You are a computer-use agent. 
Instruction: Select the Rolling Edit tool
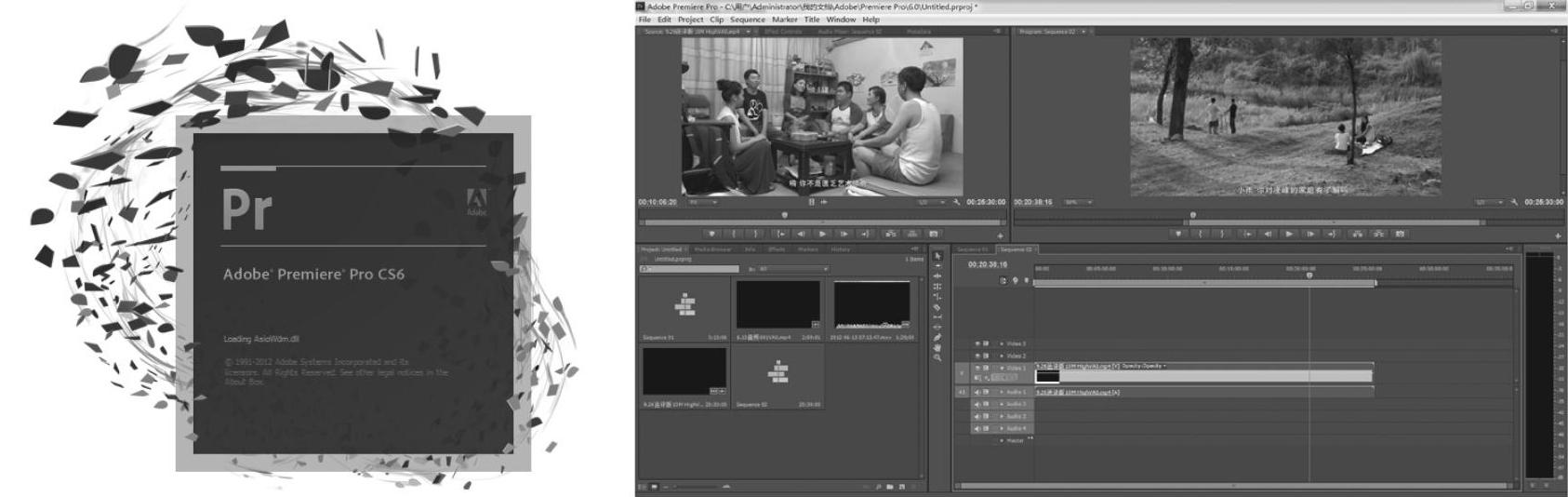point(937,286)
